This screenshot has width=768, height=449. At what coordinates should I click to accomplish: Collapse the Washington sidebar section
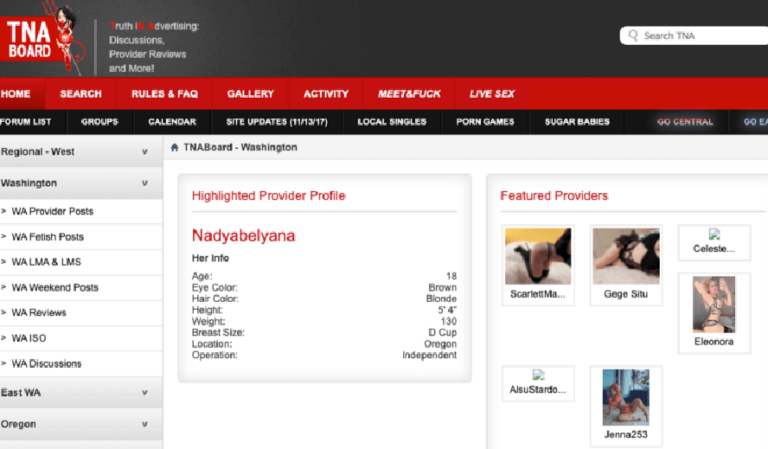pos(144,183)
